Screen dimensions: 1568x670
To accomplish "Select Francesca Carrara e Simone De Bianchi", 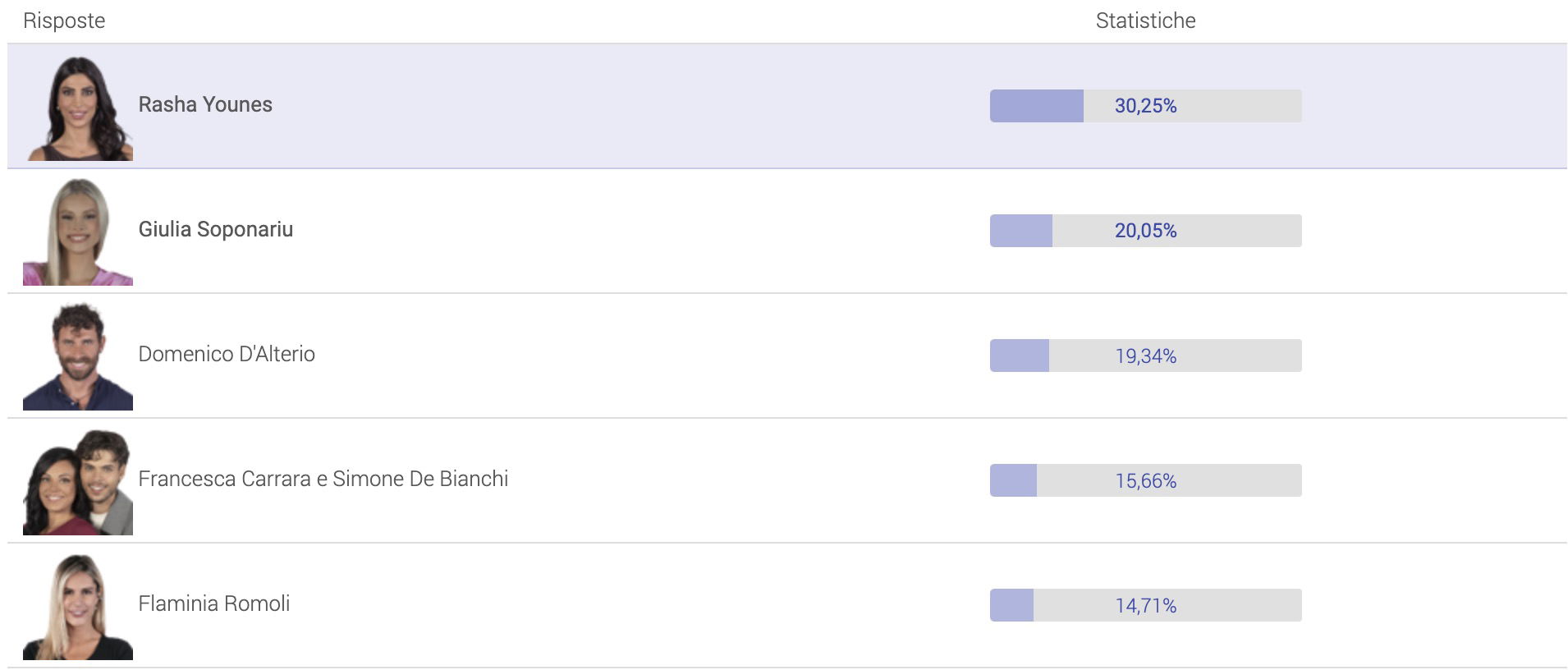I will (x=323, y=479).
